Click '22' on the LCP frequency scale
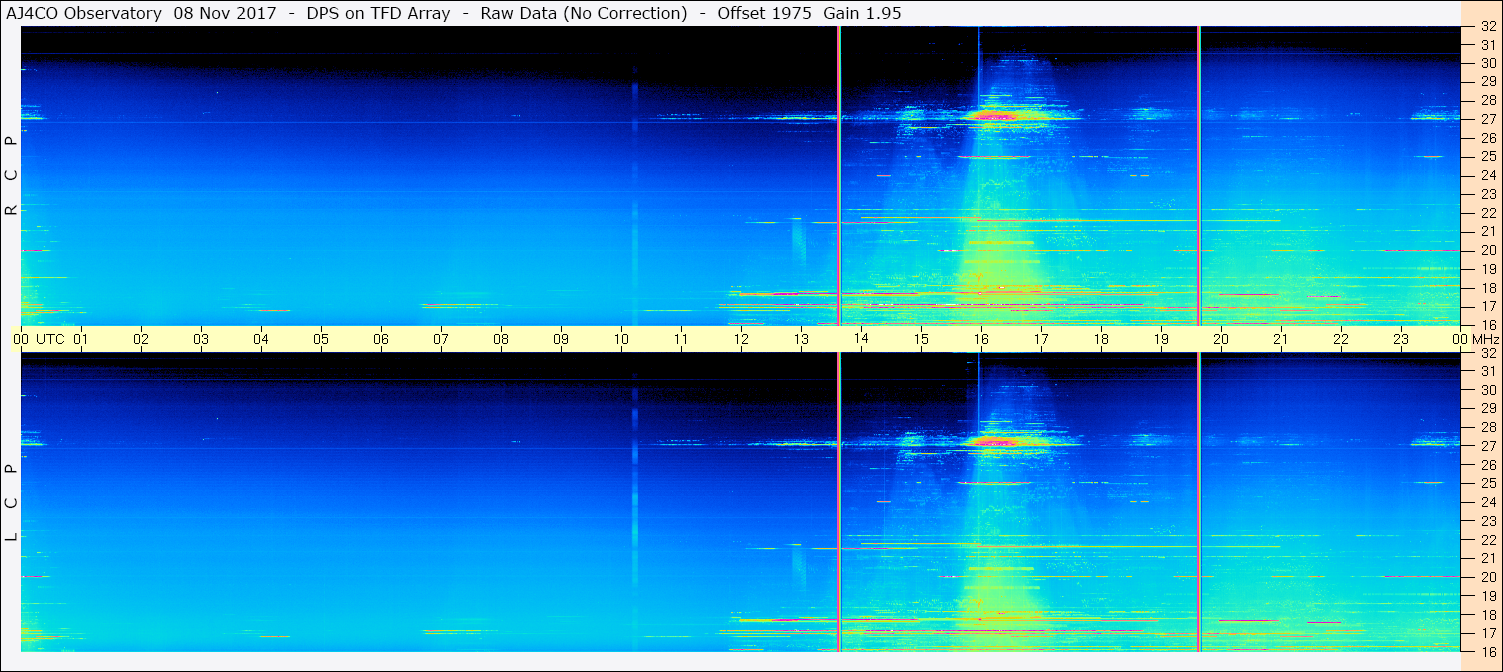Screen dimensions: 1503x672 pos(1487,540)
